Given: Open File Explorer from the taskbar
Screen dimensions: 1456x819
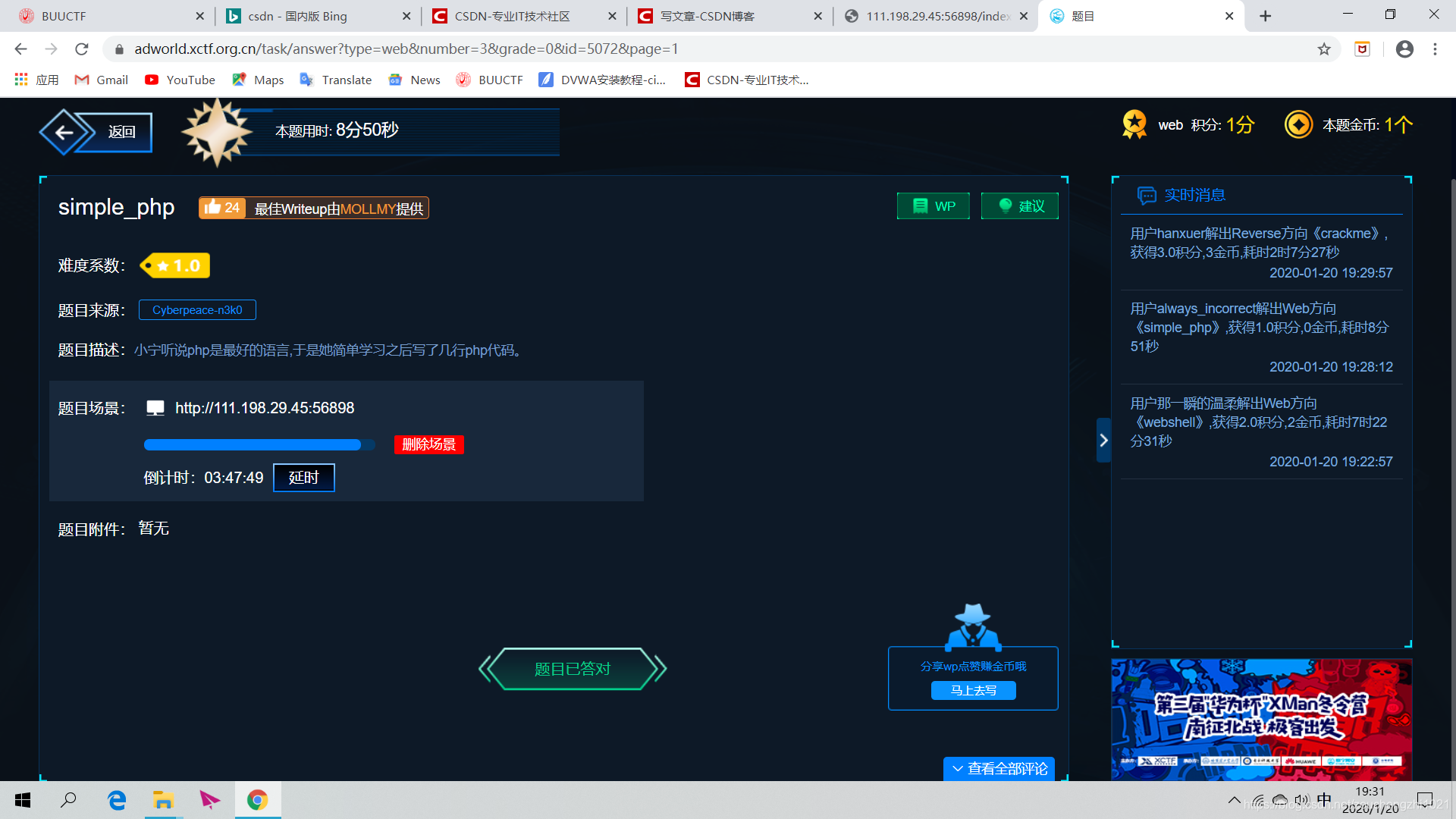Looking at the screenshot, I should click(x=163, y=800).
